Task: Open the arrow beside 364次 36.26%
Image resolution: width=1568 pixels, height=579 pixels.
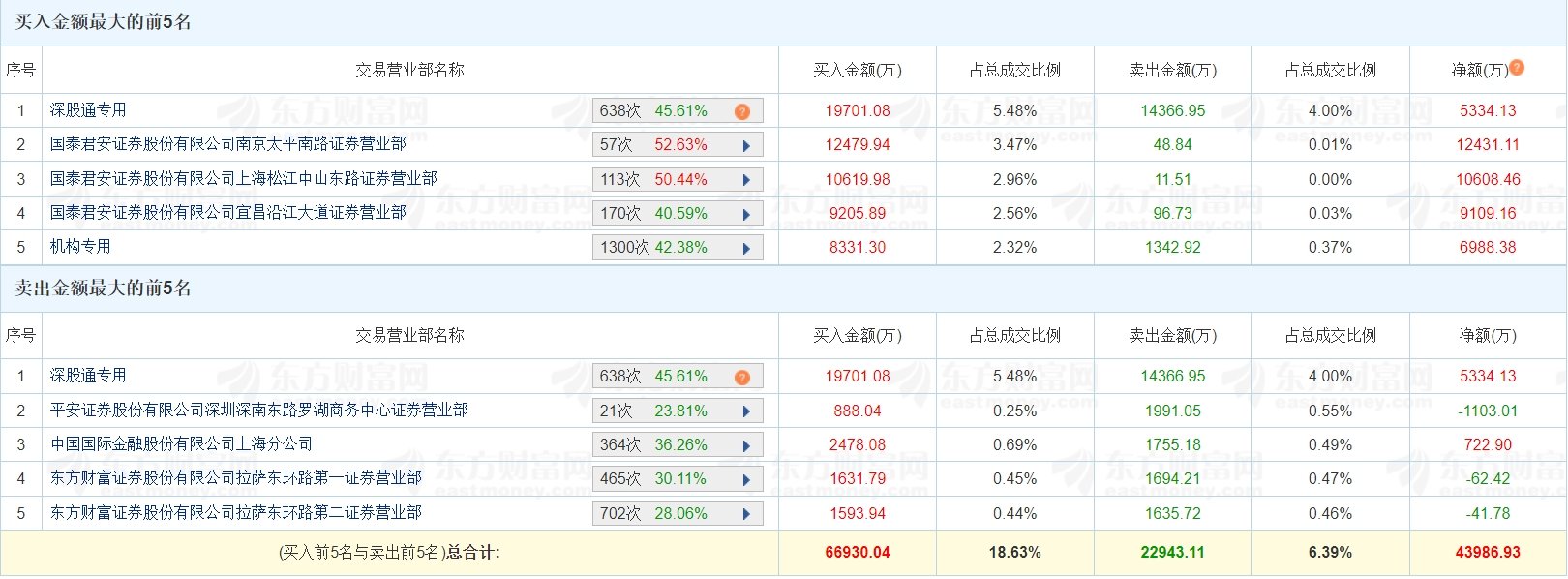Action: (x=746, y=446)
